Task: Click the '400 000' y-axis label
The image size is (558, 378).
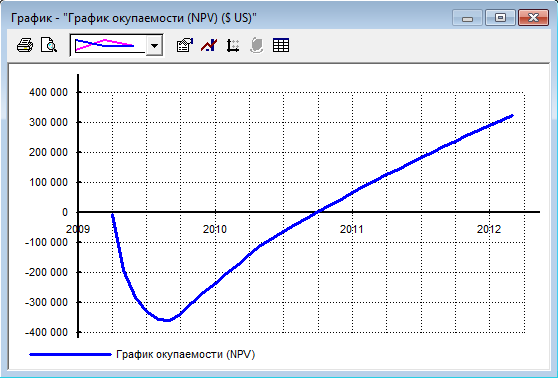Action: (x=48, y=93)
